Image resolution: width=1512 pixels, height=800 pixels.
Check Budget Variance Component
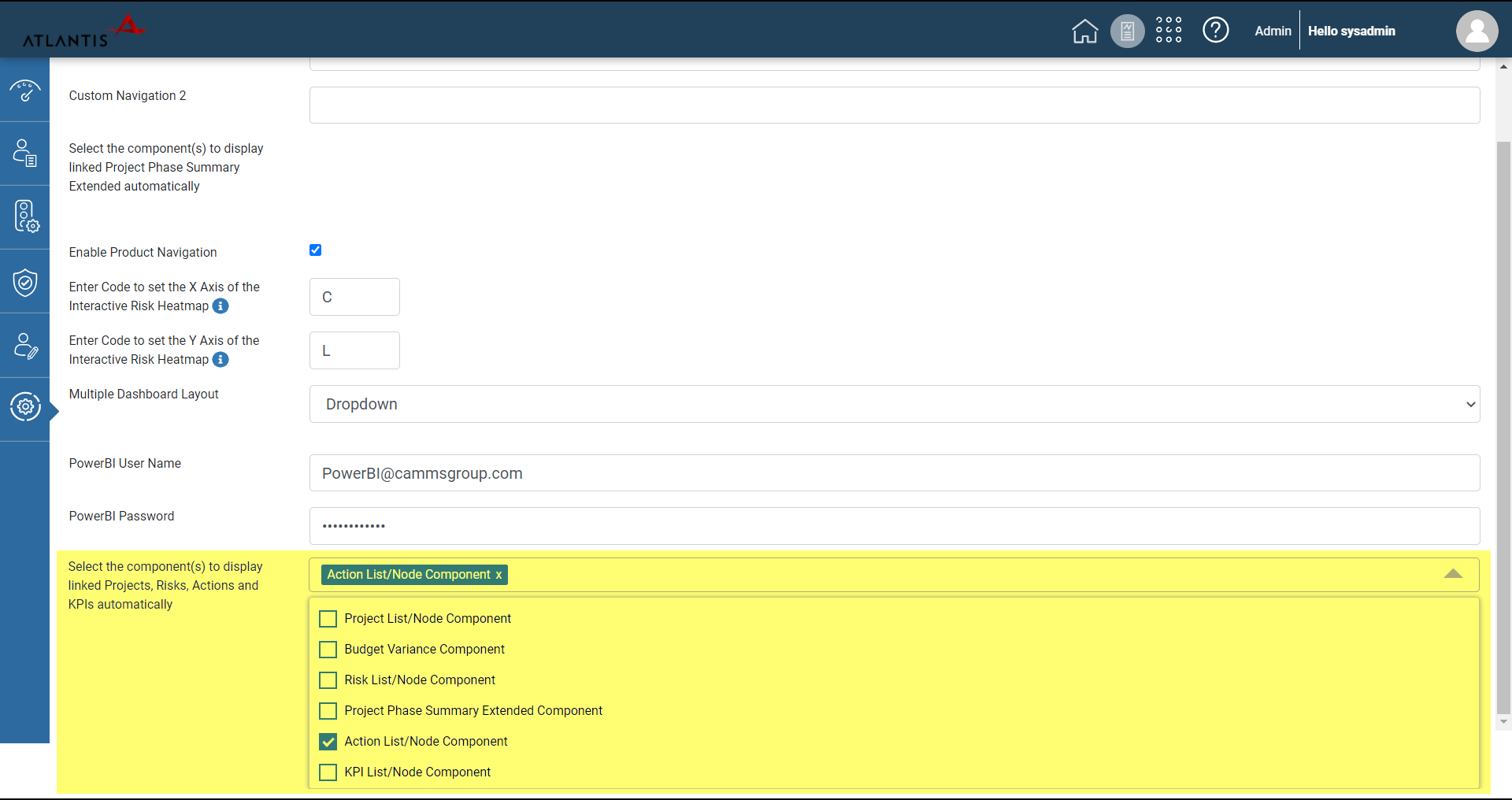(x=328, y=650)
